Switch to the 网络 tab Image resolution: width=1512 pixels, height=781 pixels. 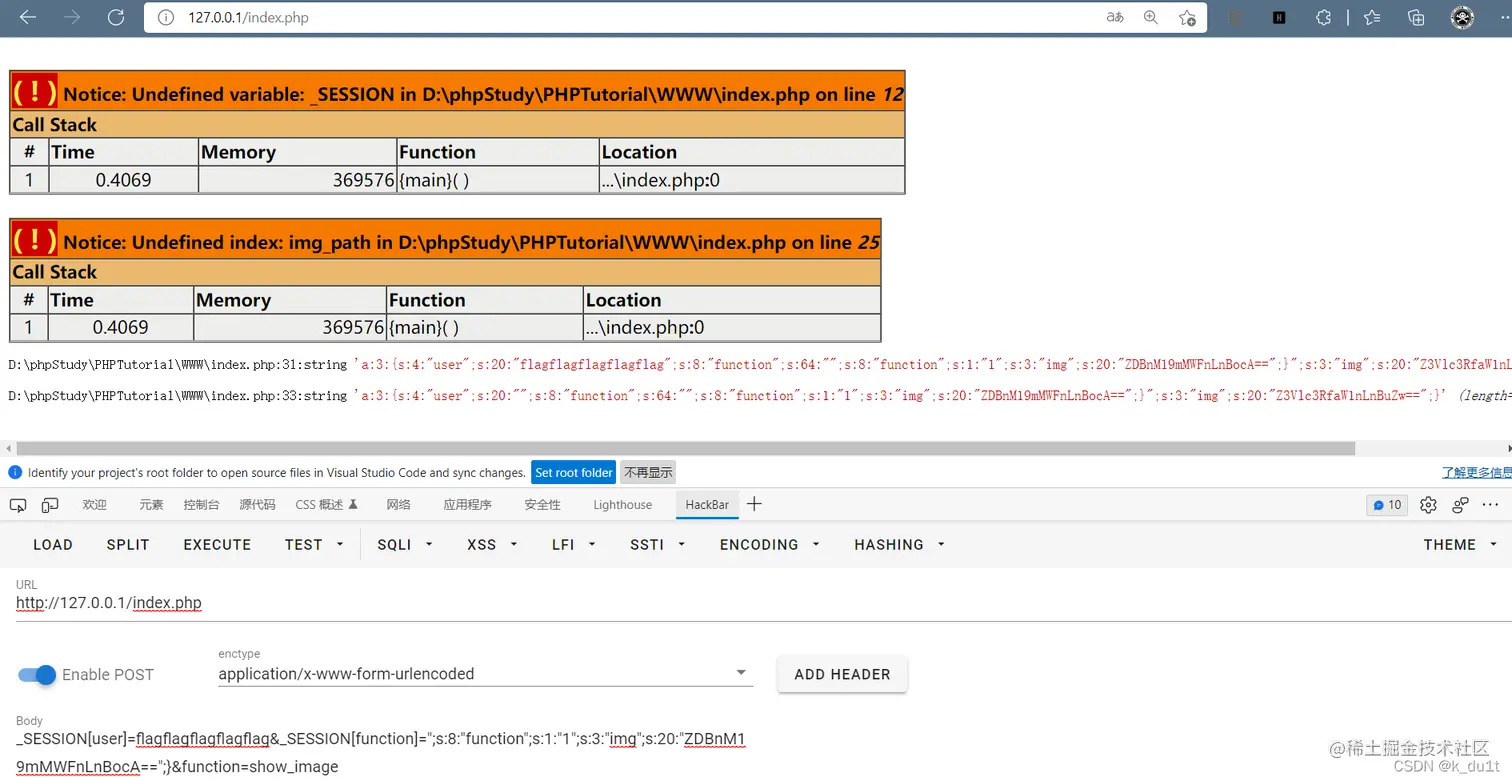tap(398, 505)
